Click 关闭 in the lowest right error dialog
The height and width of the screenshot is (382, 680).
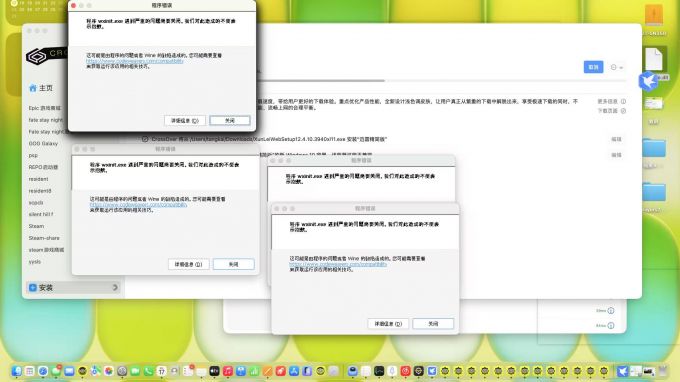[x=433, y=323]
